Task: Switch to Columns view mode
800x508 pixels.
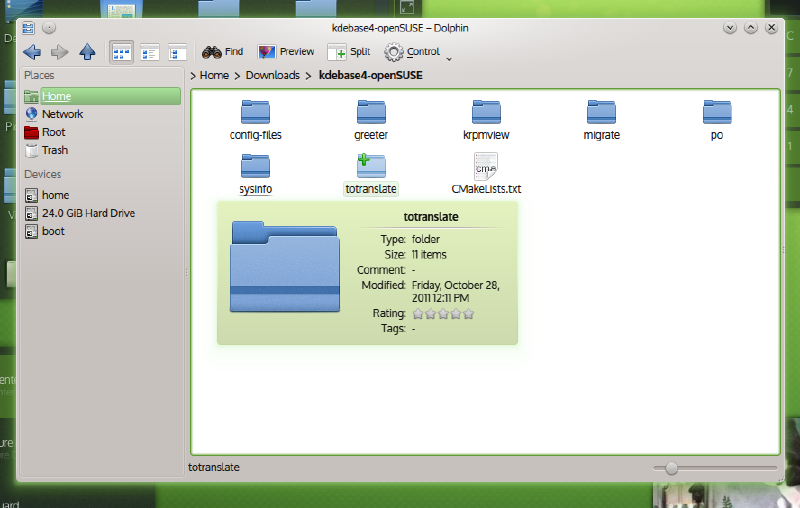Action: [x=177, y=52]
